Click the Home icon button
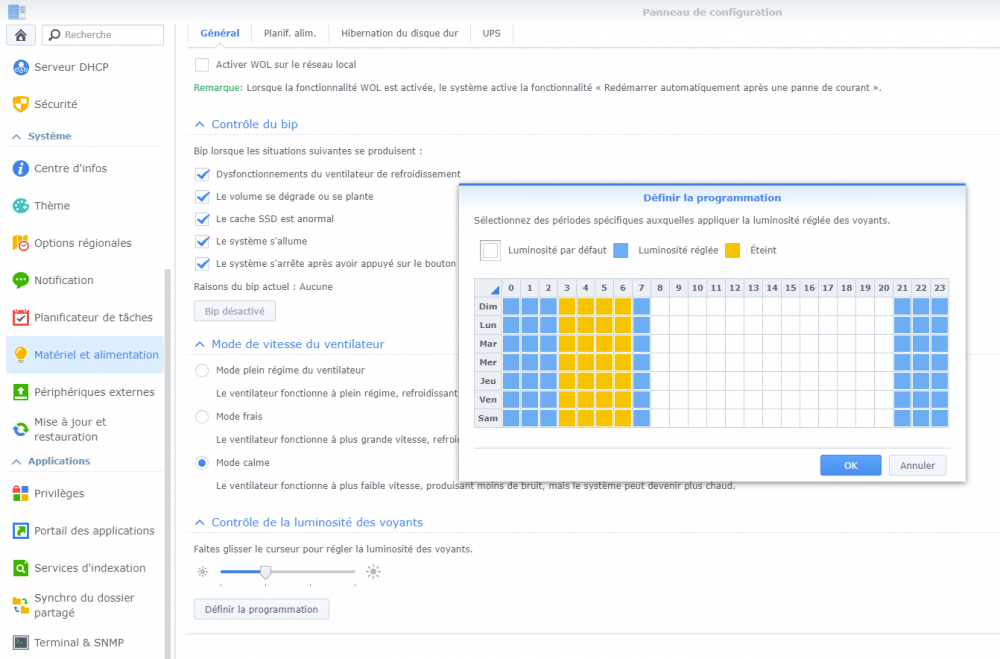 tap(21, 35)
